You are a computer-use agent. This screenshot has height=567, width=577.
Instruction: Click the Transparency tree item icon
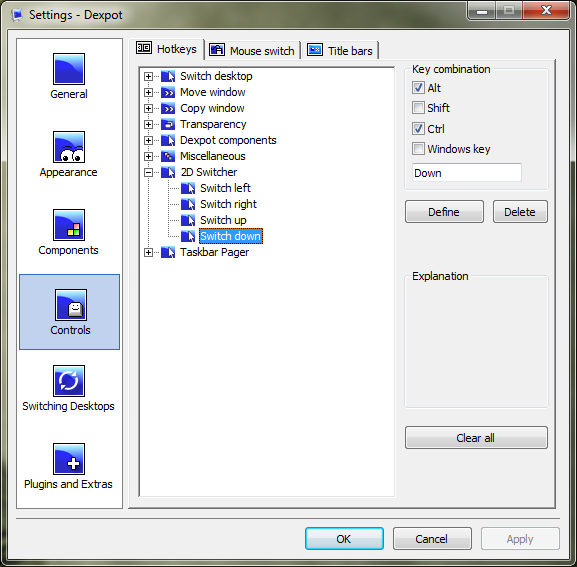(168, 124)
